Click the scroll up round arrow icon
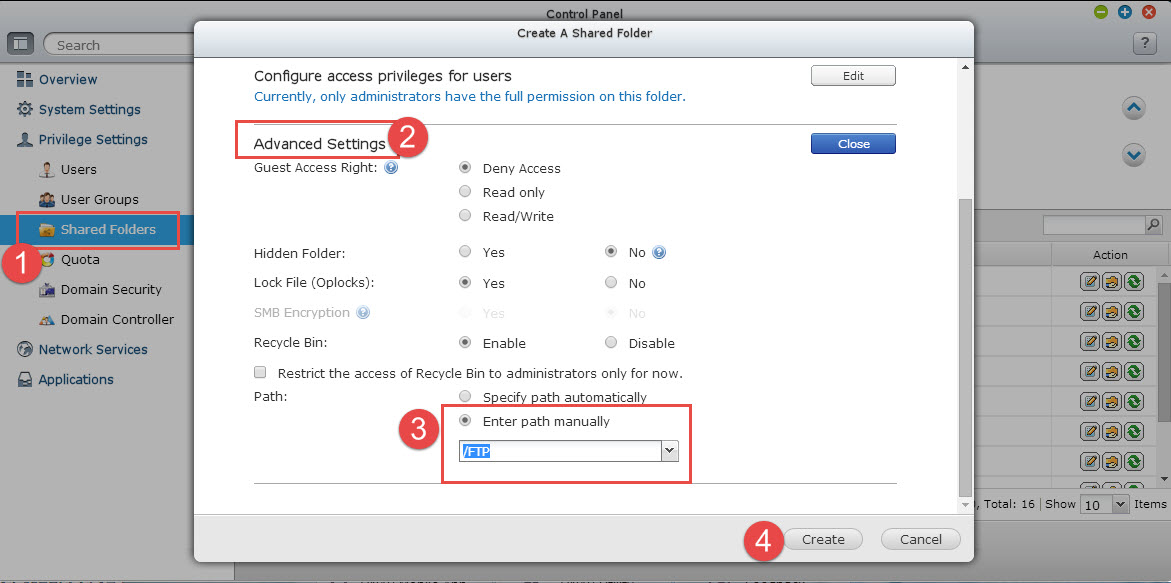Viewport: 1171px width, 583px height. (x=1133, y=108)
